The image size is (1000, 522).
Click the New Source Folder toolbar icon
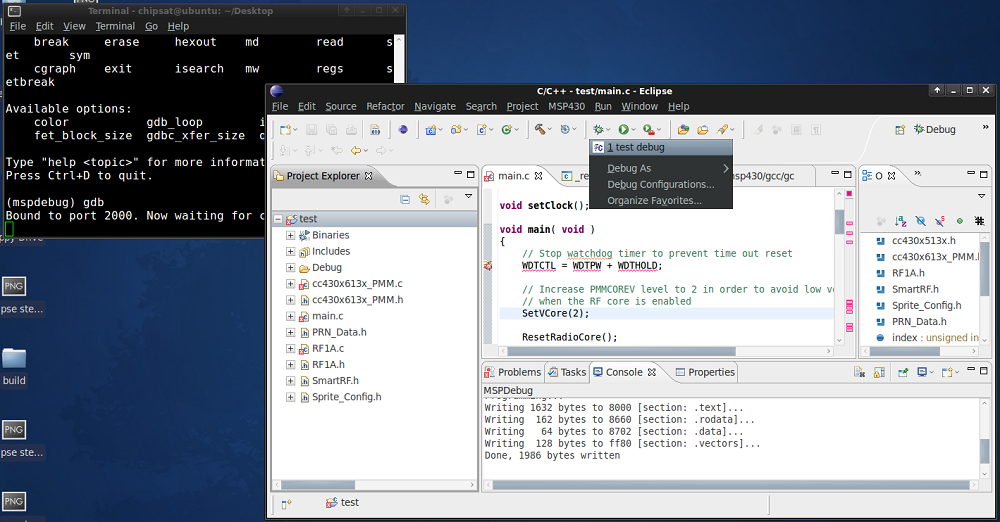point(456,130)
